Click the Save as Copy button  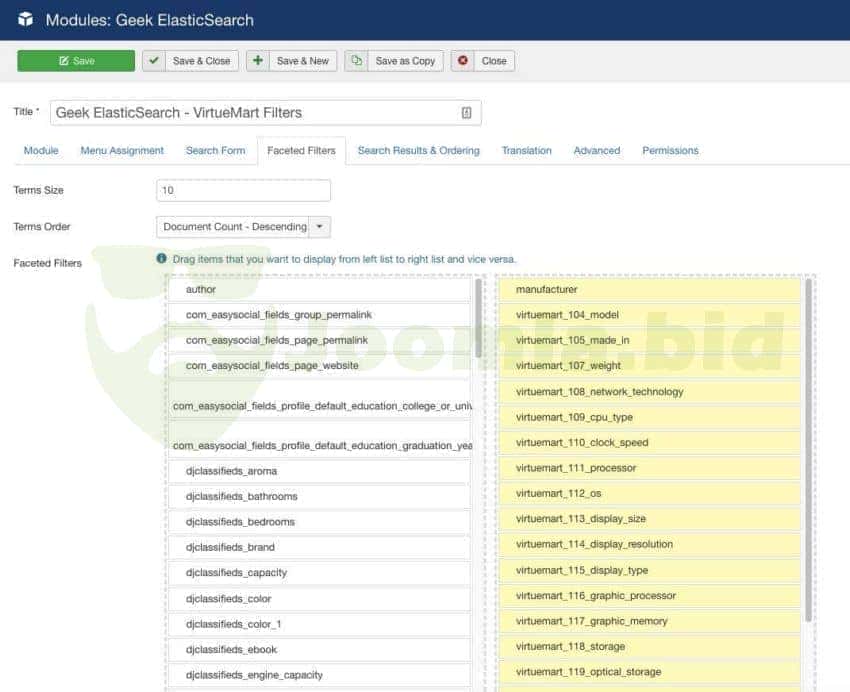pyautogui.click(x=394, y=61)
